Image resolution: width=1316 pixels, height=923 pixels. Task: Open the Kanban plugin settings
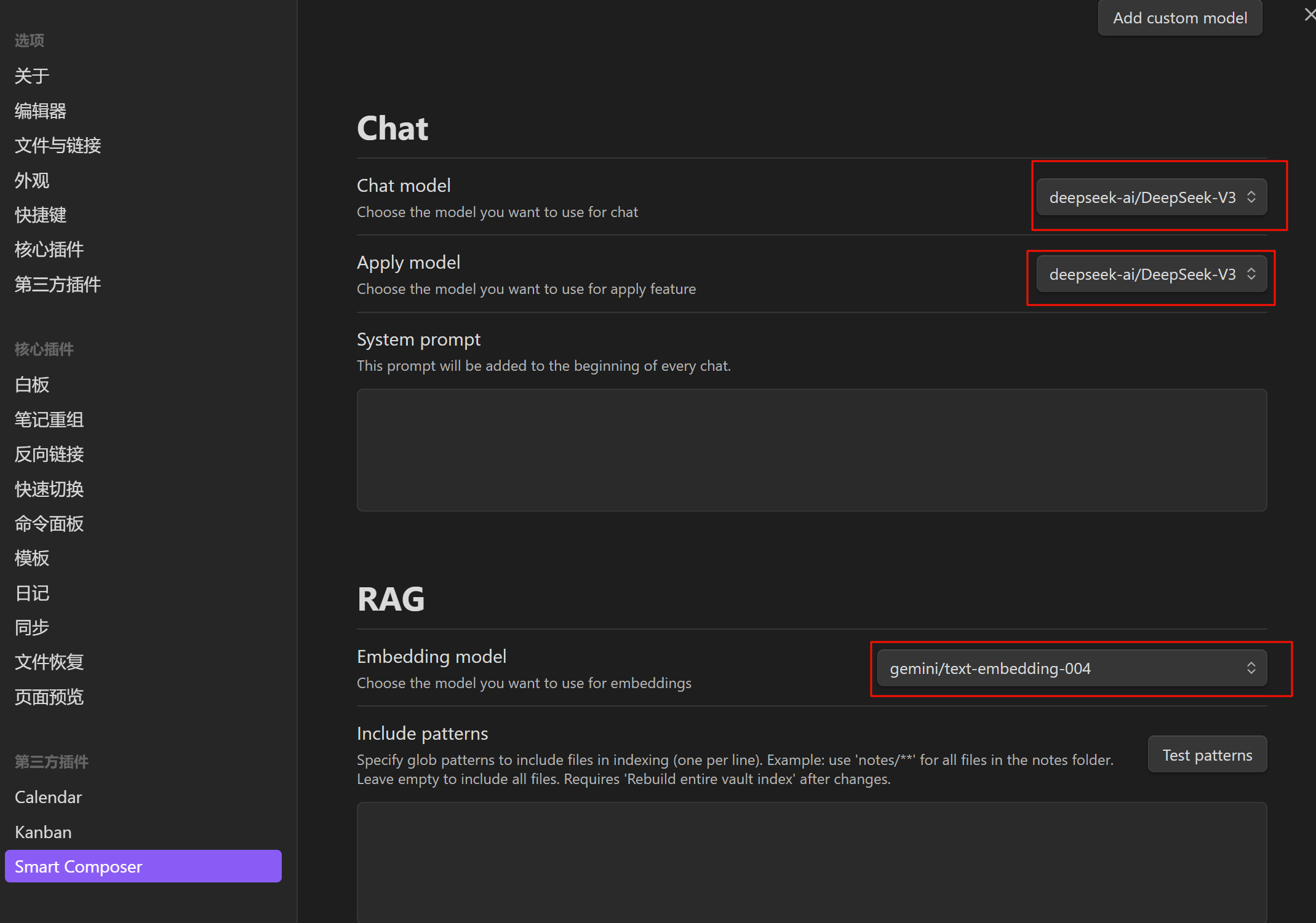tap(43, 833)
